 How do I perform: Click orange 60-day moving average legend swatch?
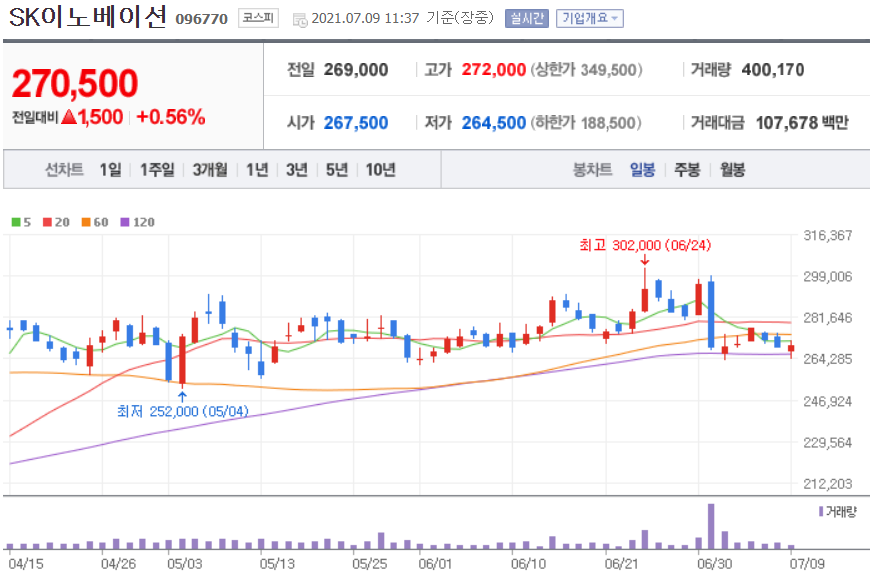tap(86, 222)
